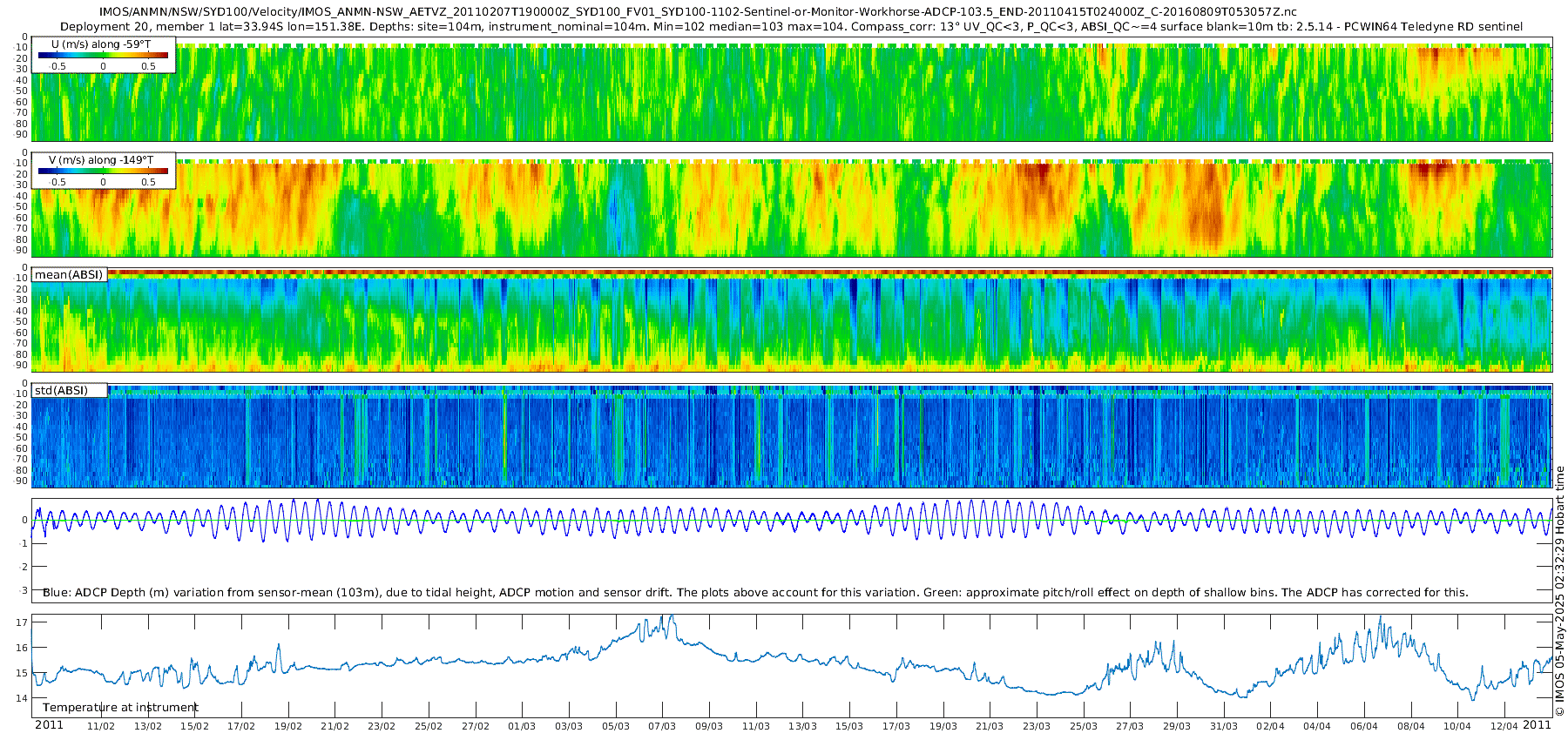Select the 04/04 date tick label
This screenshot has width=1568, height=740.
(x=1317, y=726)
